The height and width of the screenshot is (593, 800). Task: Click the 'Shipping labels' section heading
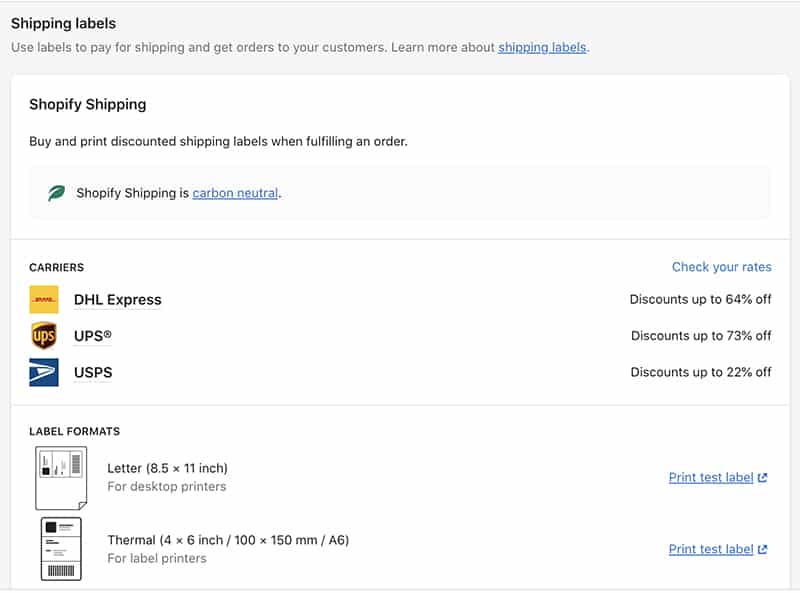pos(63,23)
